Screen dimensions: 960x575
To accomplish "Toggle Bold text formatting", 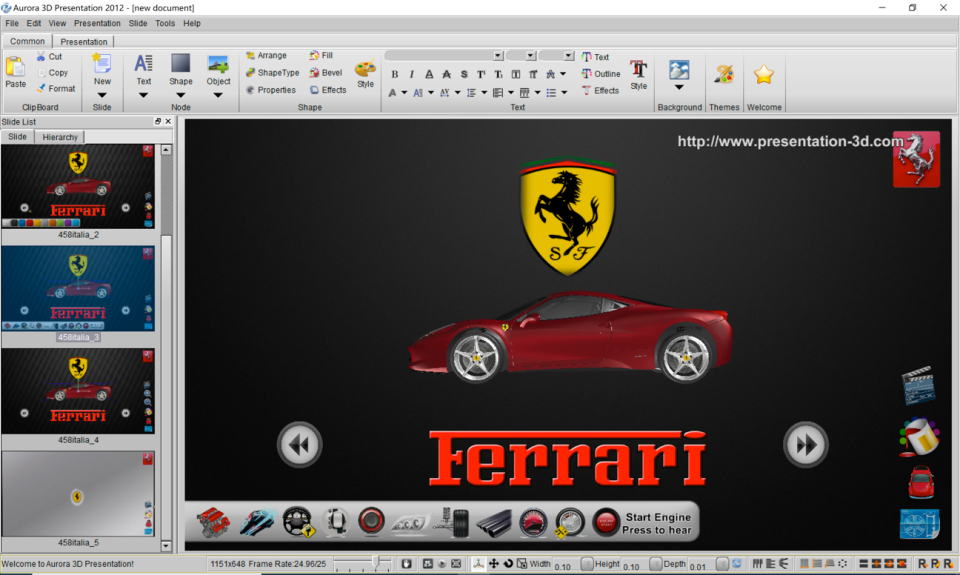I will pos(395,74).
